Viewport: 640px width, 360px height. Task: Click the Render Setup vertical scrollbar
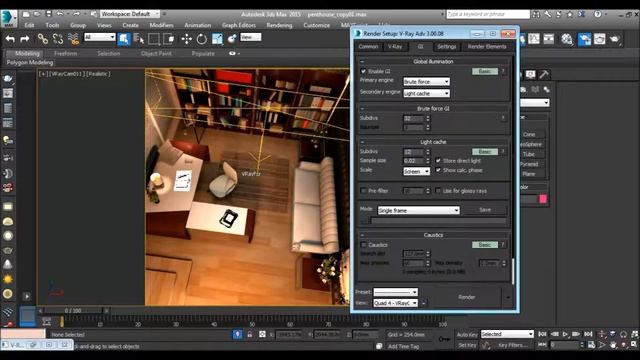[x=513, y=271]
